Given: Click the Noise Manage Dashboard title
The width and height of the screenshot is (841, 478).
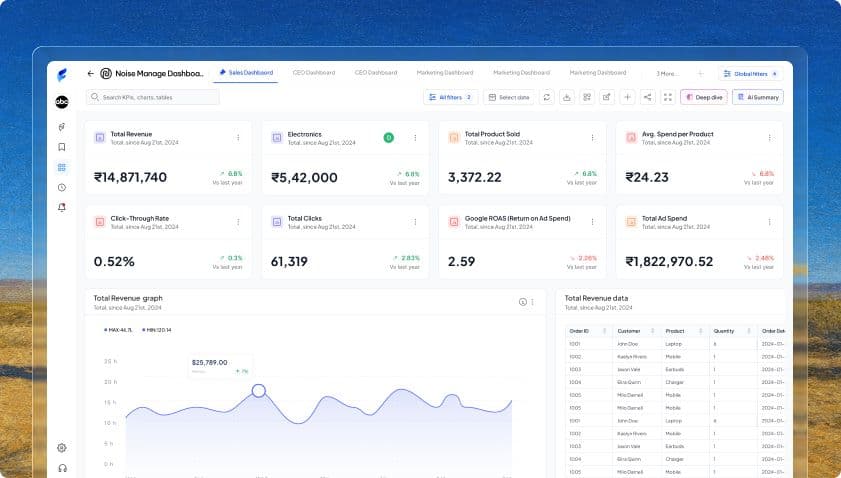Looking at the screenshot, I should 159,73.
